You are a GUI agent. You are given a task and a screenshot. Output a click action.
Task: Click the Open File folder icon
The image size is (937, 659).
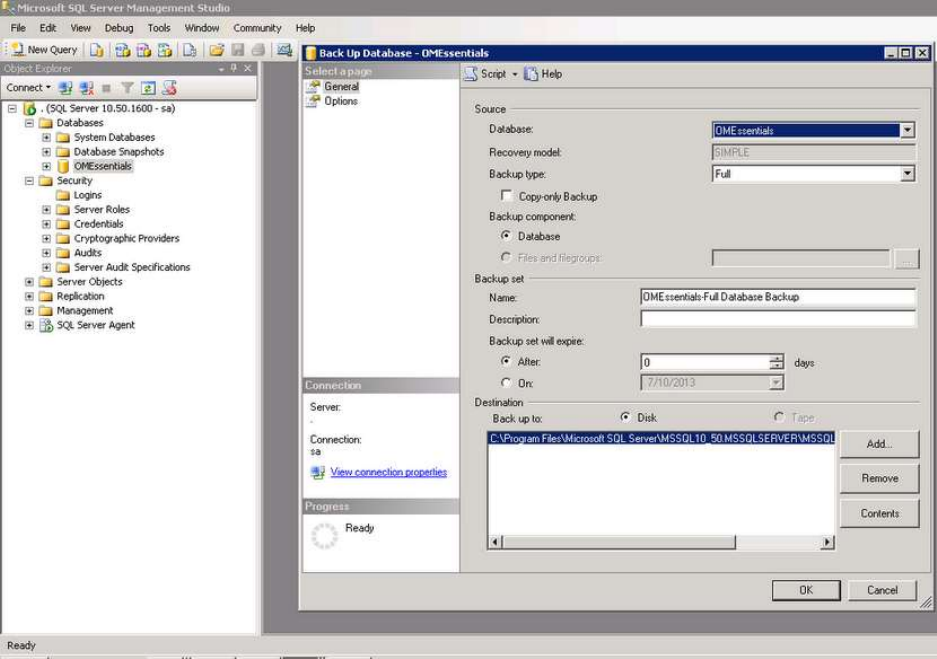point(216,50)
